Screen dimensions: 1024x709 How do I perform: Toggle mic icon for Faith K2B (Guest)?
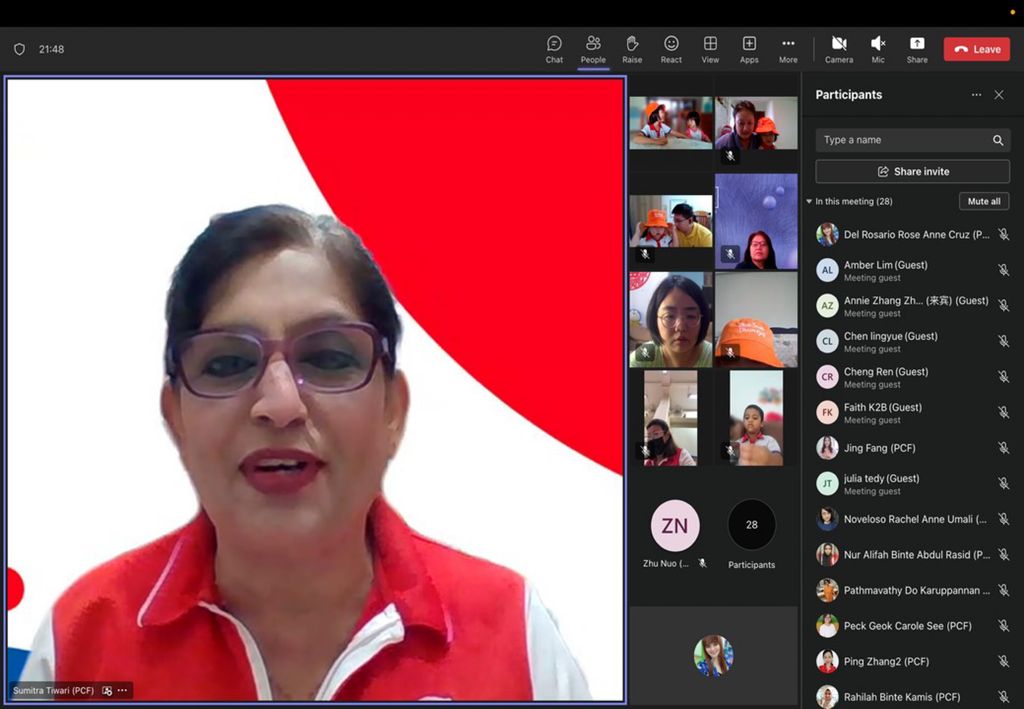(1004, 413)
